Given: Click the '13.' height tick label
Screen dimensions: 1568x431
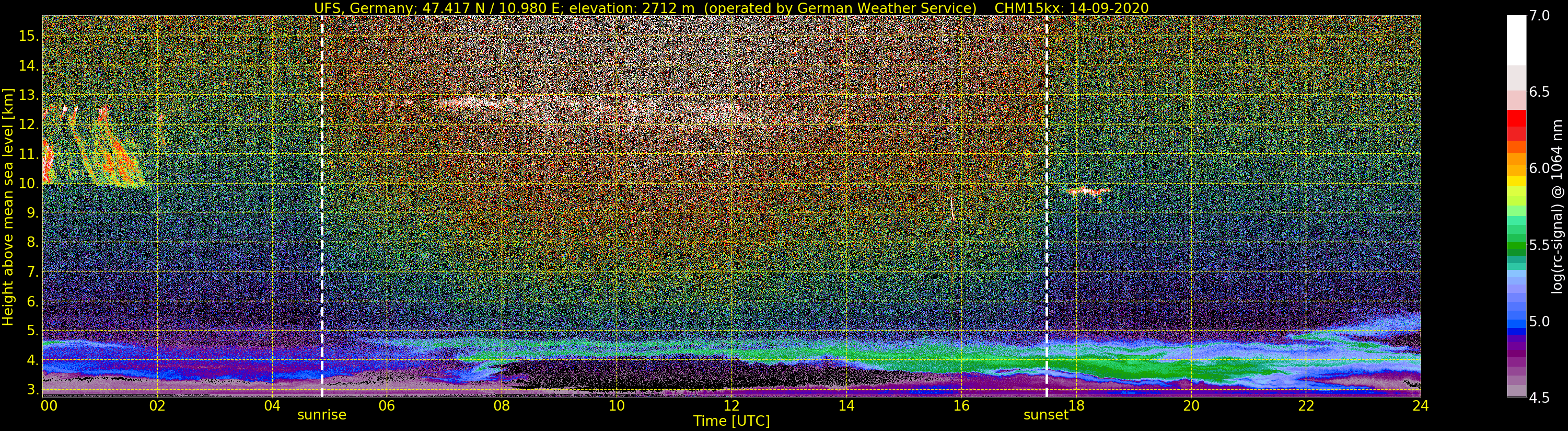Looking at the screenshot, I should pyautogui.click(x=29, y=95).
